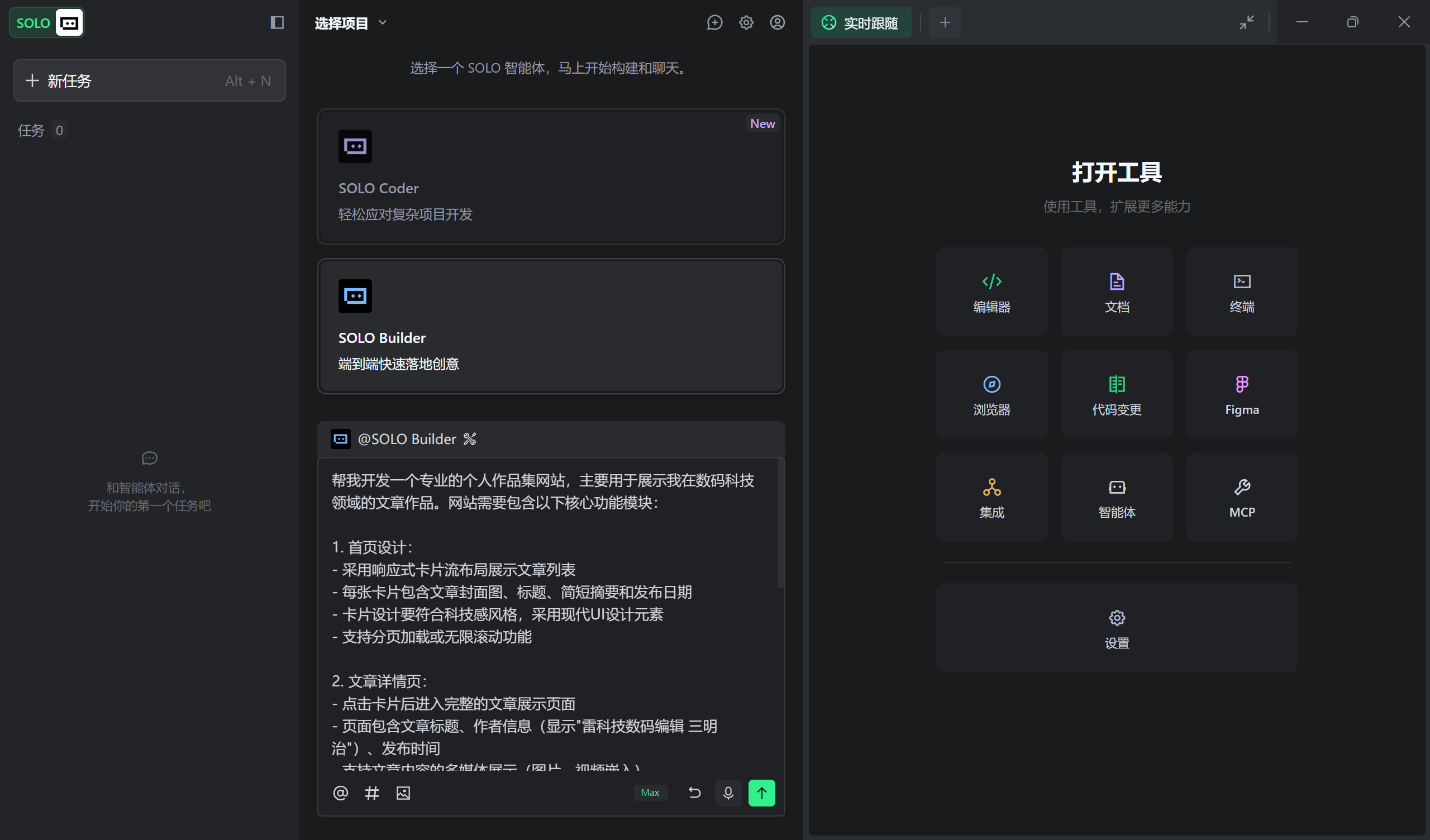Viewport: 1430px width, 840px height.
Task: Toggle the 实时跟随 live-follow mode
Action: [x=861, y=22]
